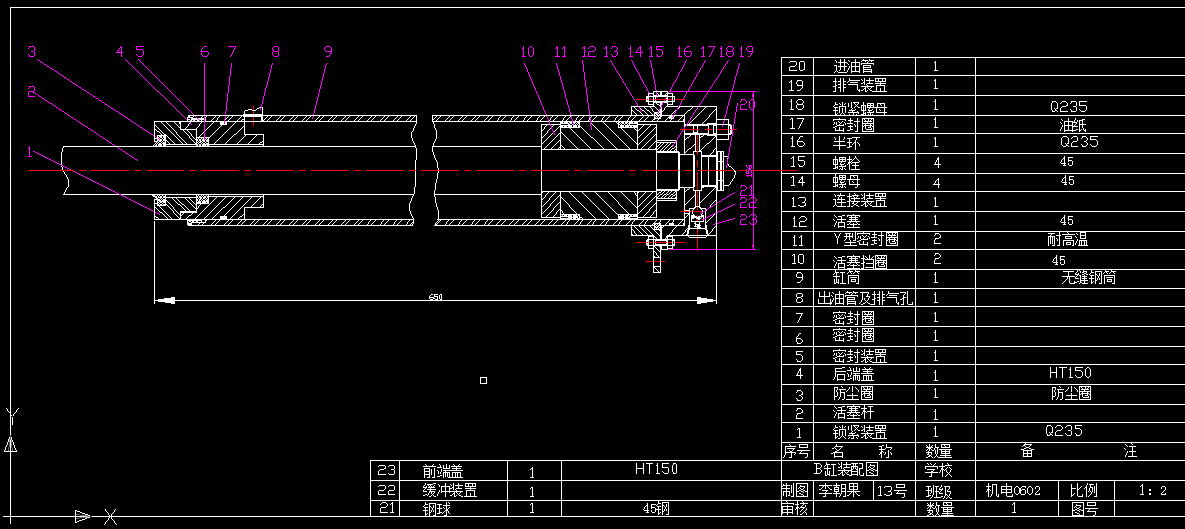Select the 出油管及排气孔 name cell
This screenshot has width=1185, height=529.
pos(865,298)
